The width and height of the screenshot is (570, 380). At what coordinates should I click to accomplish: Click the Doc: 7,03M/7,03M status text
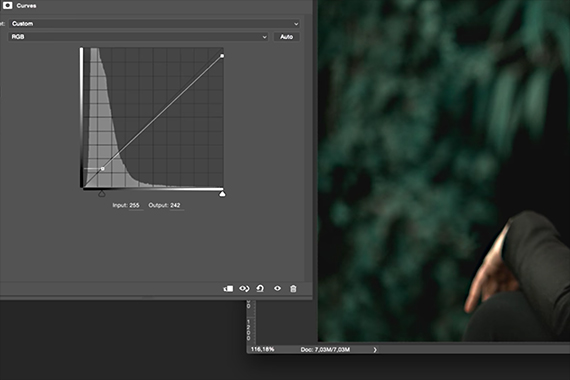coord(325,349)
